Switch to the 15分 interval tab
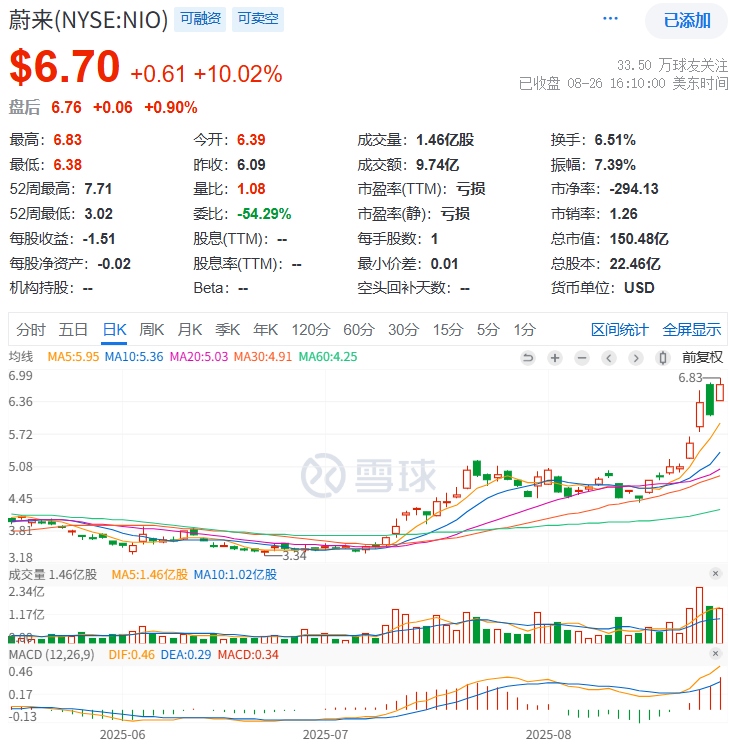This screenshot has height=744, width=729. pyautogui.click(x=448, y=329)
